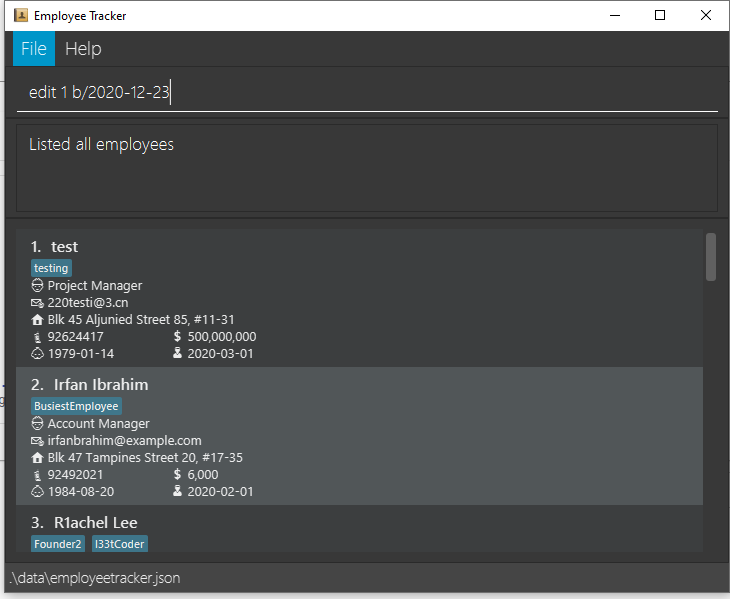Click address 'Blk 45 Aljunied Street 85, #11-31'
The height and width of the screenshot is (599, 730).
[x=141, y=320]
